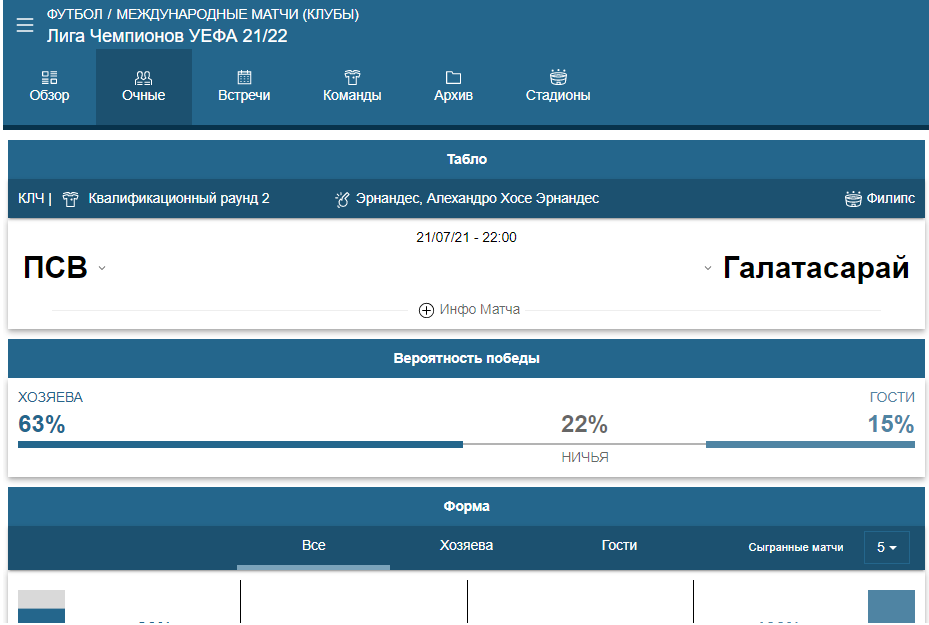Click the Очные head-to-head people icon
The height and width of the screenshot is (625, 929).
click(x=143, y=77)
